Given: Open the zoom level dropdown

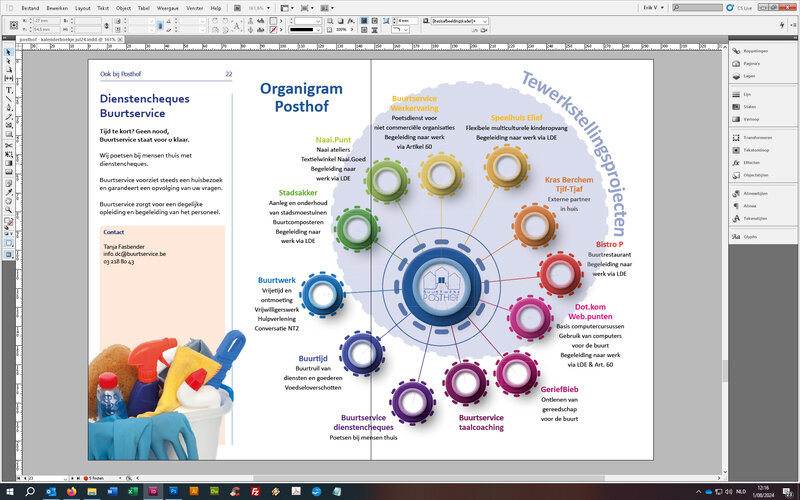Looking at the screenshot, I should [x=268, y=8].
